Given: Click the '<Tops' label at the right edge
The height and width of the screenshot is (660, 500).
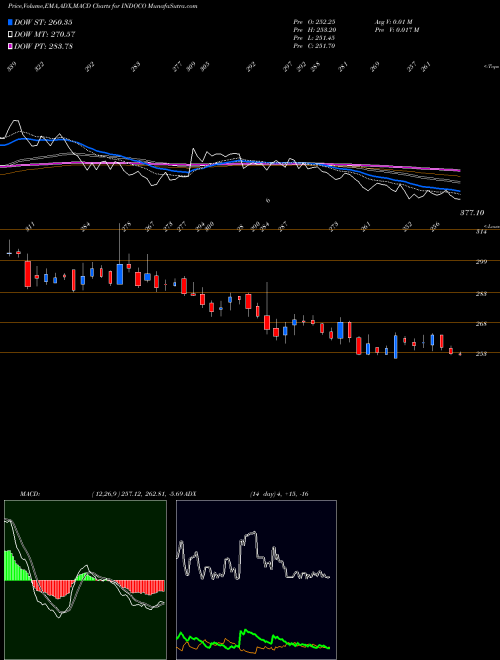Looking at the screenshot, I should 491,67.
